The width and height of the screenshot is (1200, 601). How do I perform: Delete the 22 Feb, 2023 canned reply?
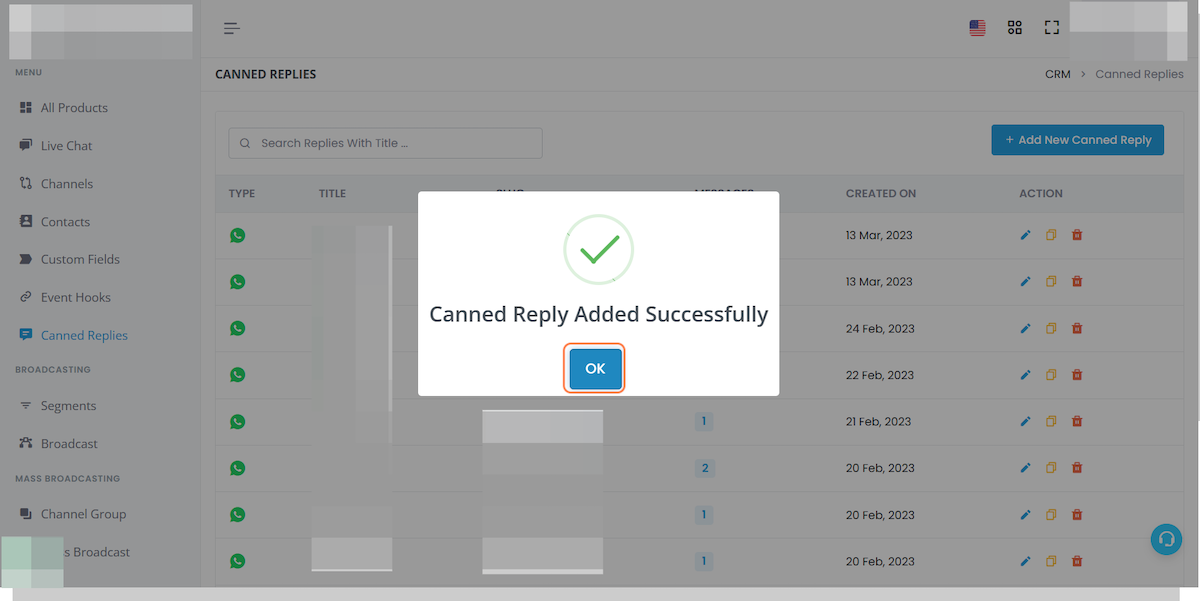click(x=1077, y=375)
